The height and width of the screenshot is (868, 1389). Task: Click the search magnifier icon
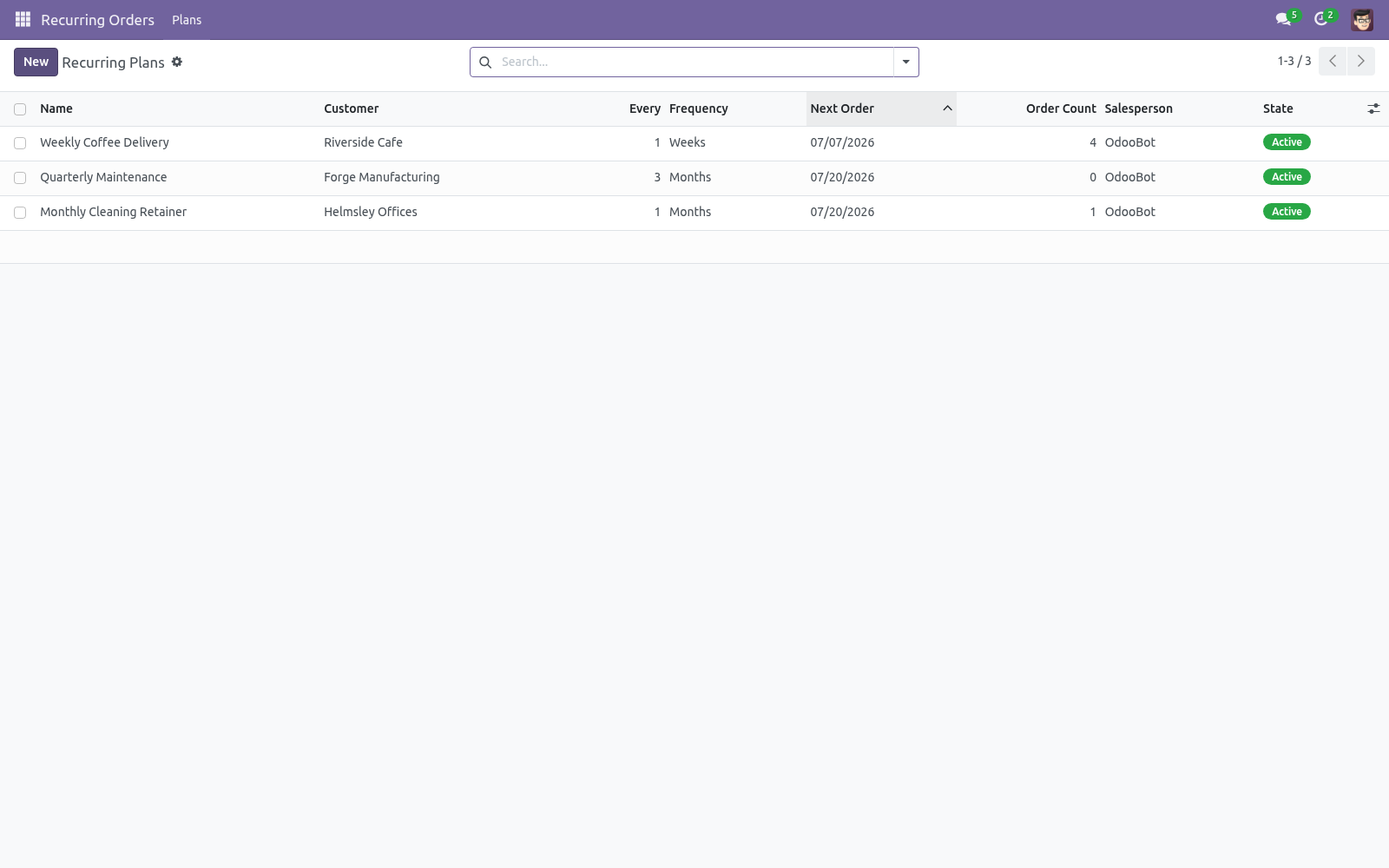[x=485, y=62]
